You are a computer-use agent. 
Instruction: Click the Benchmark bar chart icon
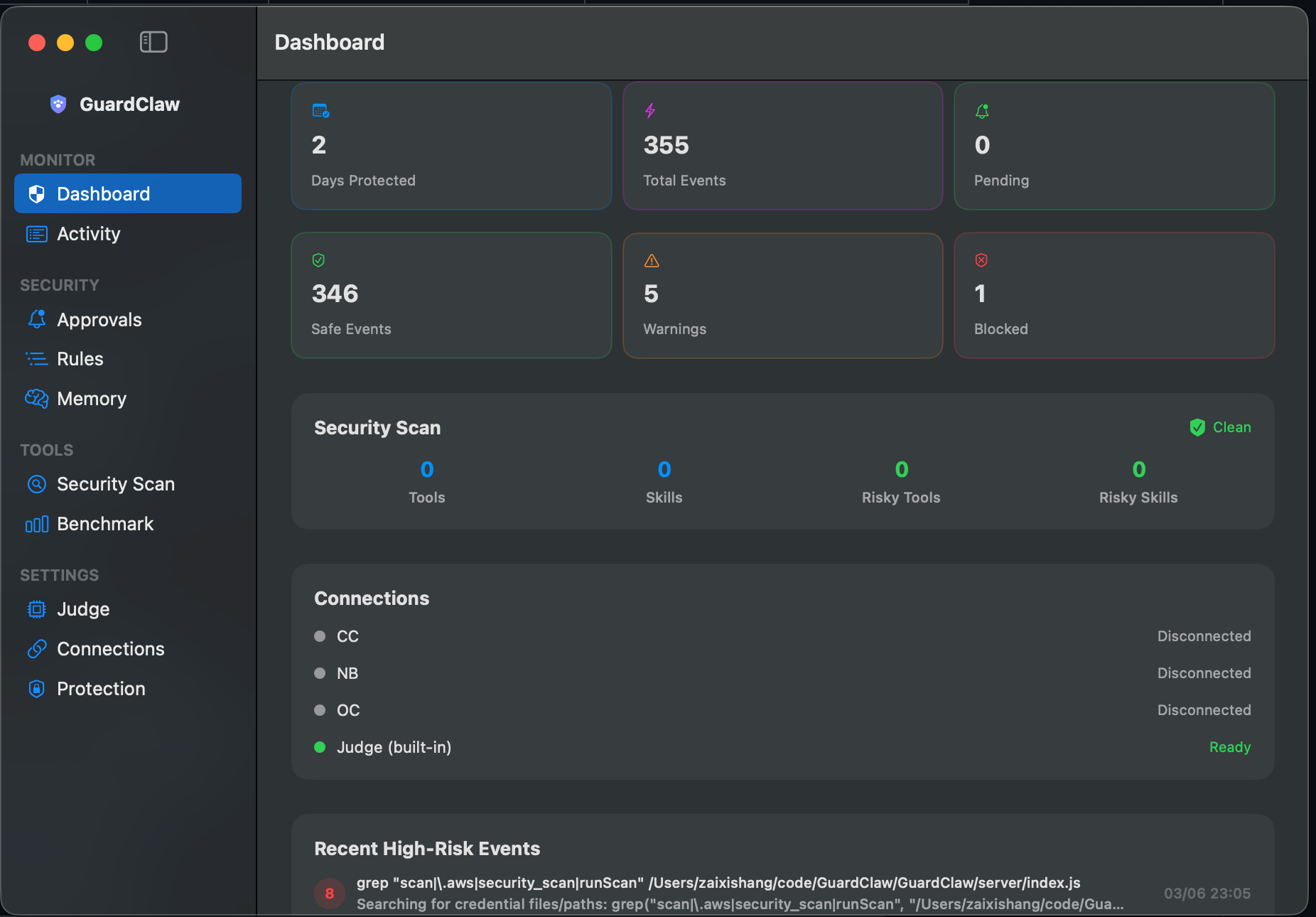[x=36, y=524]
